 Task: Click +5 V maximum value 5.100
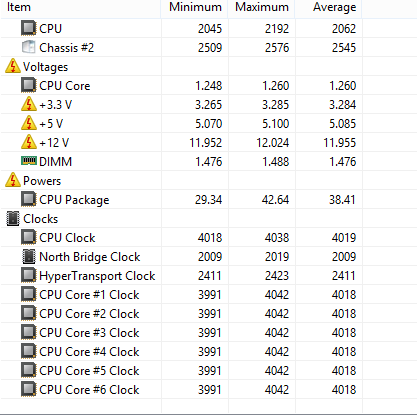click(x=275, y=123)
